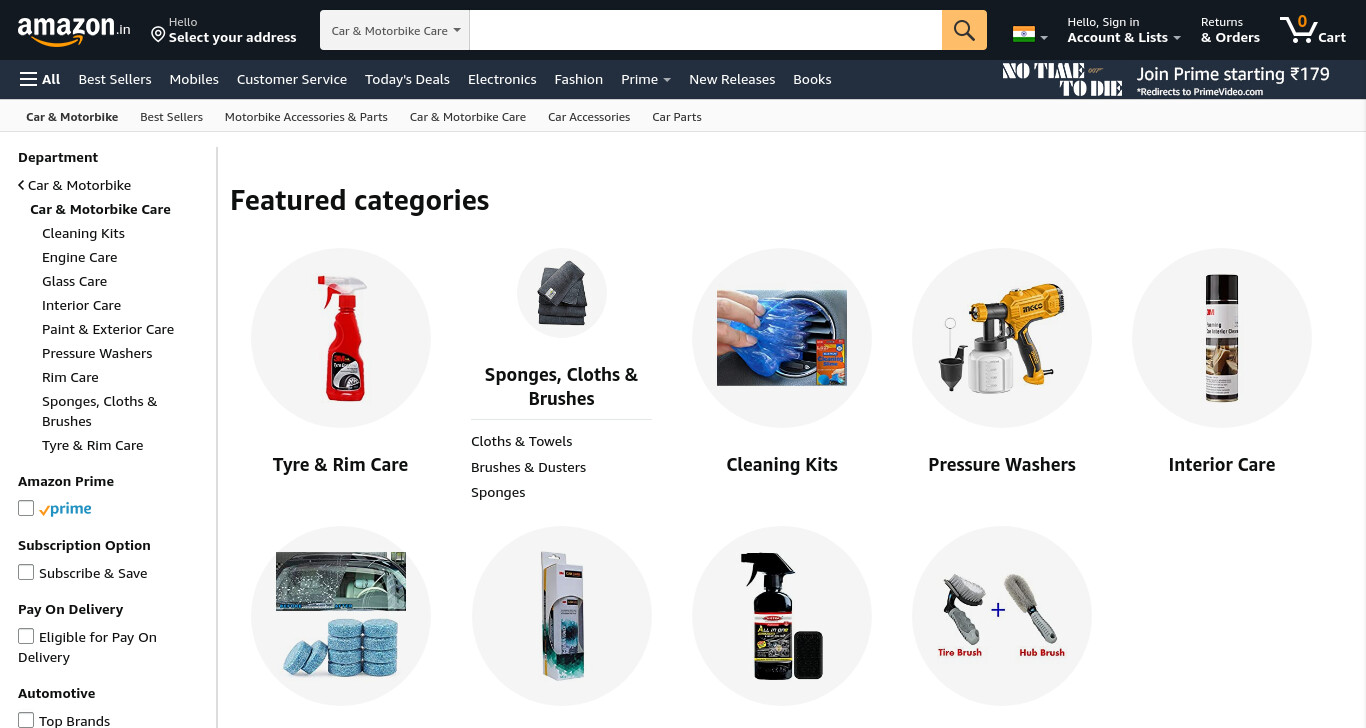Image resolution: width=1366 pixels, height=728 pixels.
Task: Open the Brushes & Dusters link
Action: pos(528,467)
